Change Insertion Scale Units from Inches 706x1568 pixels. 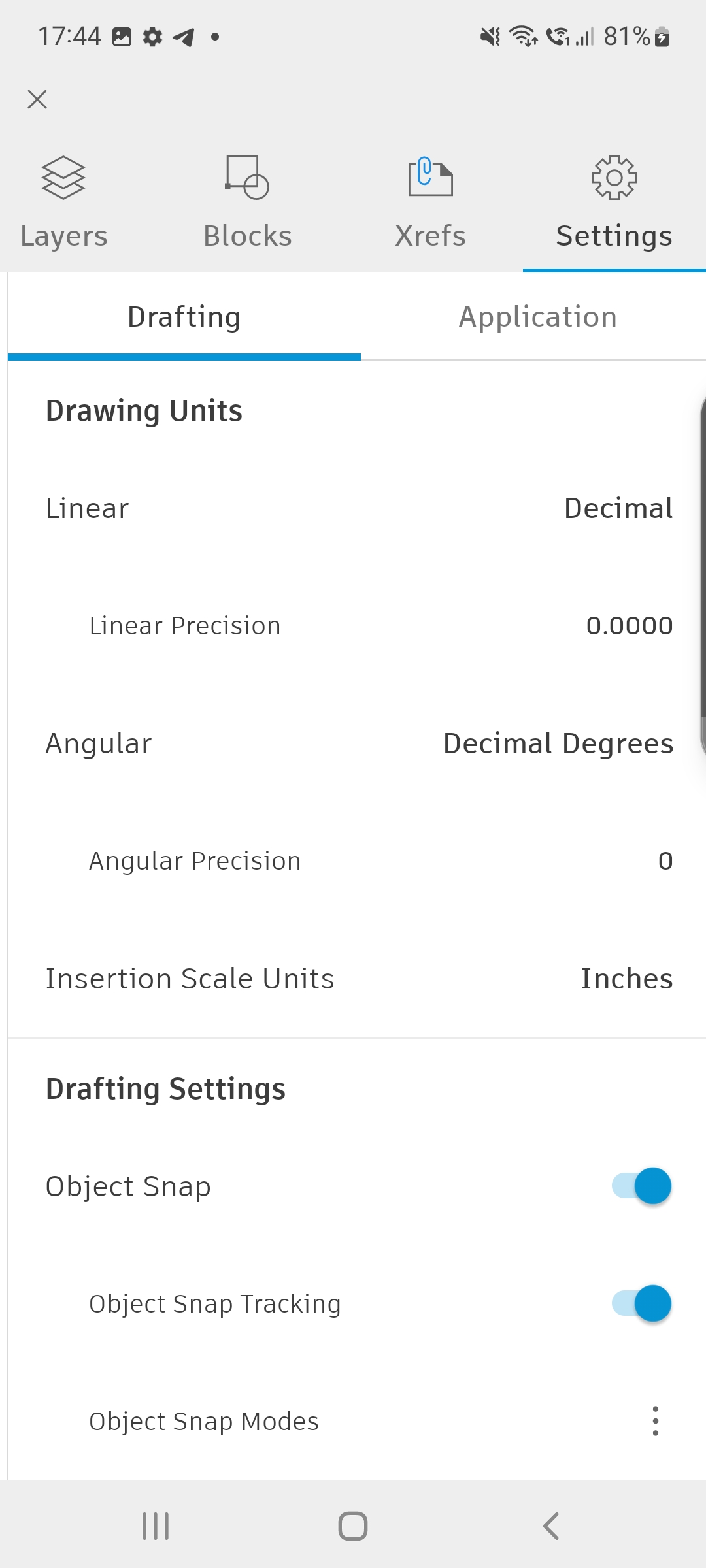tap(626, 979)
